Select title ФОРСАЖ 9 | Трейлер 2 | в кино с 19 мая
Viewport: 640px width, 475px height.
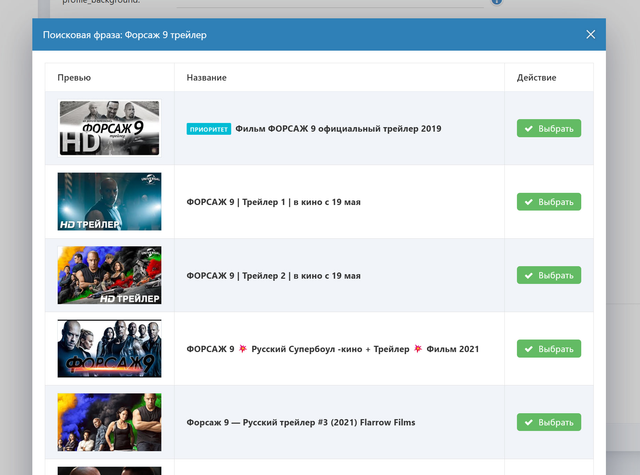coord(273,275)
